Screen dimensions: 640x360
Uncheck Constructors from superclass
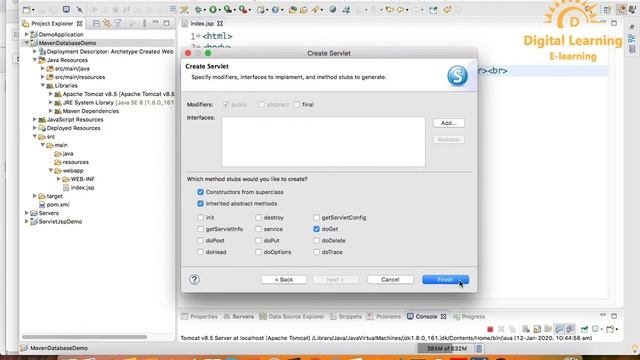coord(200,192)
